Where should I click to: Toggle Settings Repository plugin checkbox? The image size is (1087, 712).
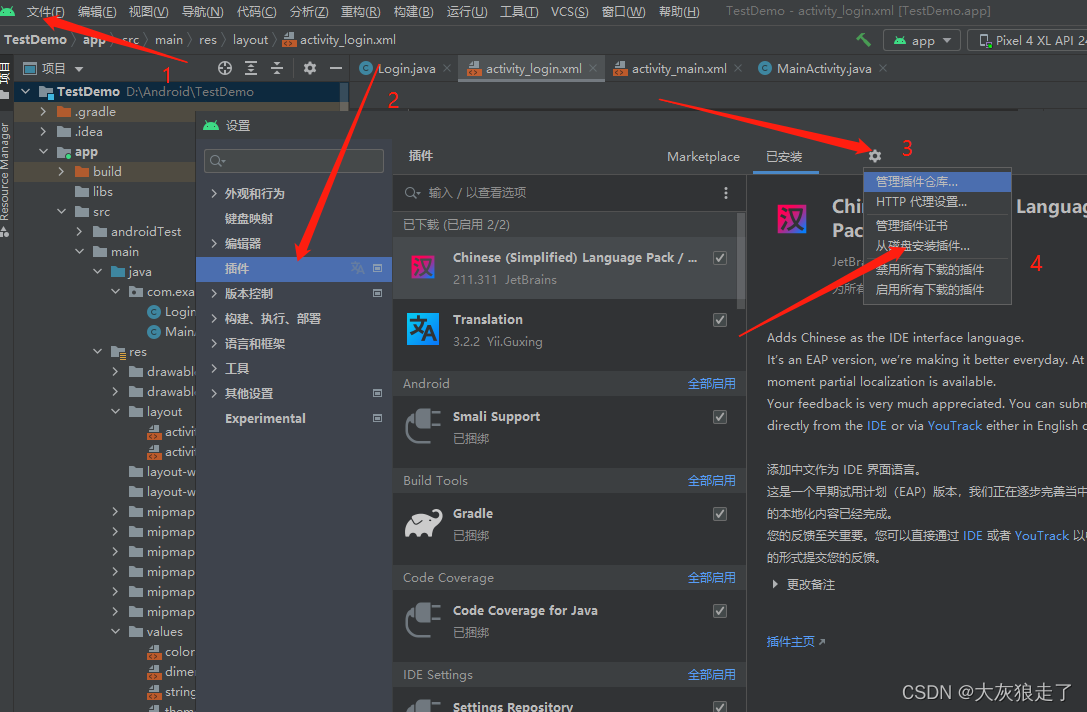click(x=720, y=706)
